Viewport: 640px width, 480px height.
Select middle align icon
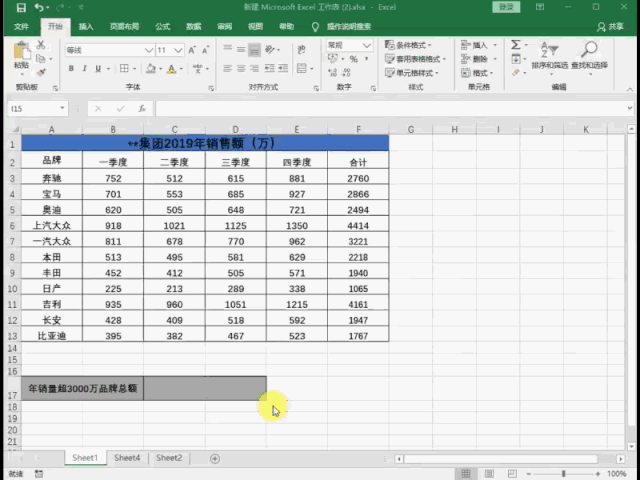tap(241, 50)
